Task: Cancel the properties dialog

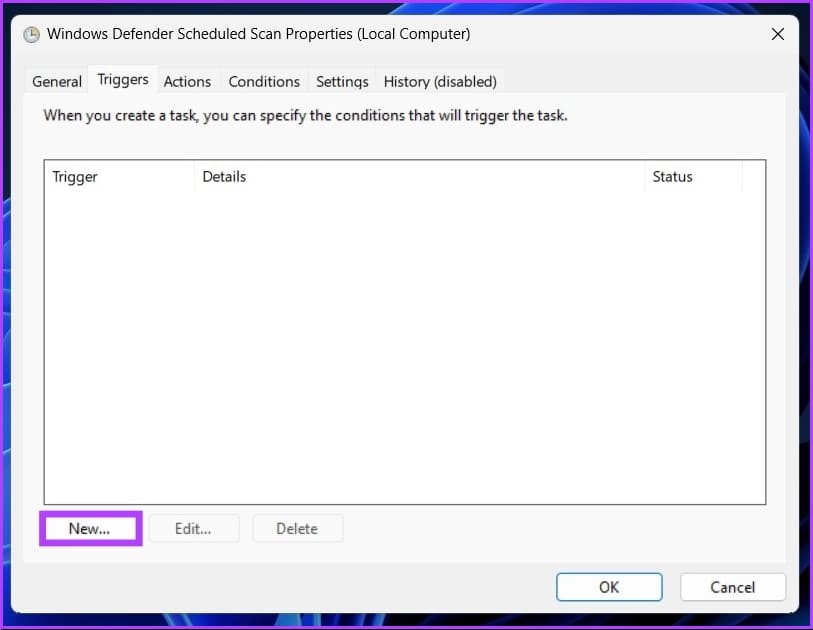Action: tap(733, 587)
